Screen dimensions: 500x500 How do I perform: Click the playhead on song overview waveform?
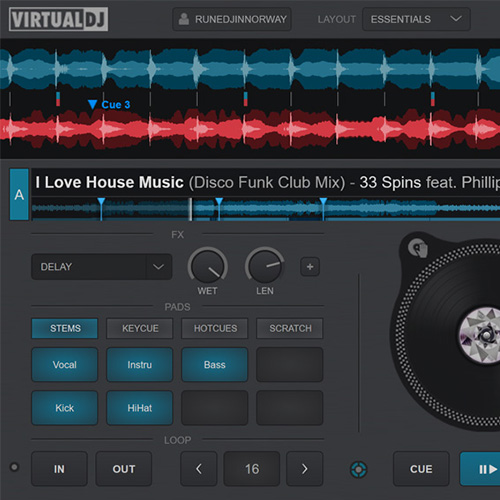(x=191, y=209)
